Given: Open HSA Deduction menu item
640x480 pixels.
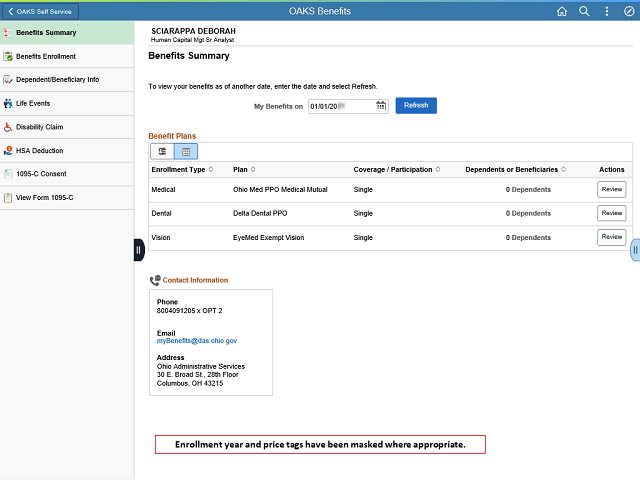Looking at the screenshot, I should 67,151.
